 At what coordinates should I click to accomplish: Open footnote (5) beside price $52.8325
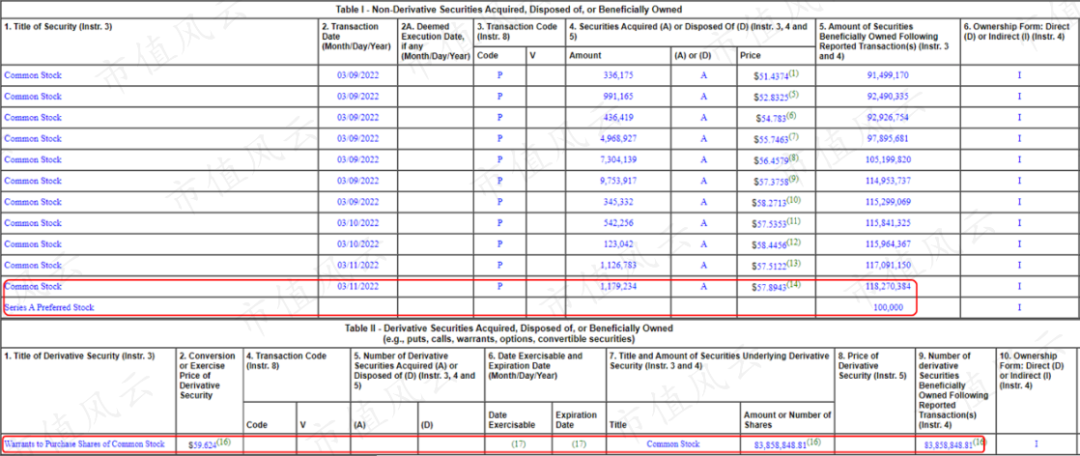[794, 94]
